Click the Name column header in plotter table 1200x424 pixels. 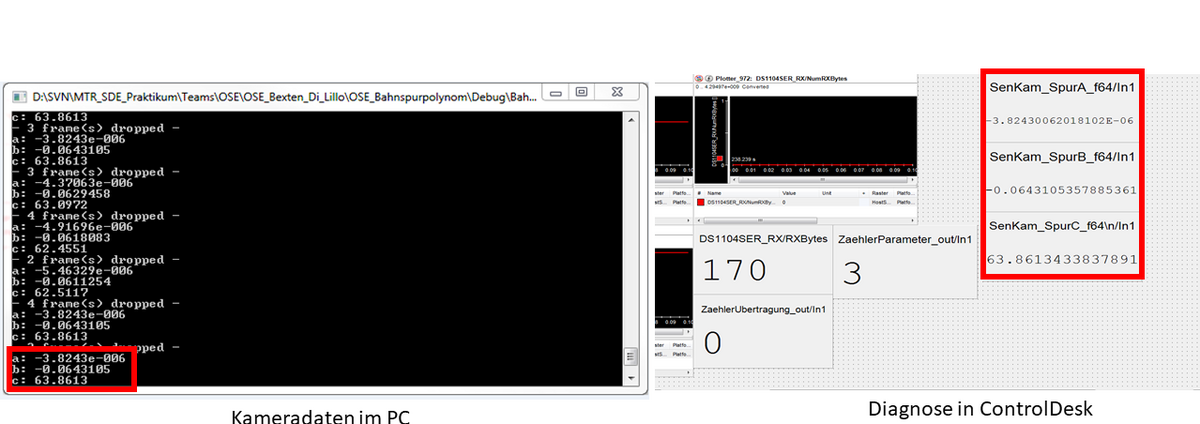[x=716, y=193]
